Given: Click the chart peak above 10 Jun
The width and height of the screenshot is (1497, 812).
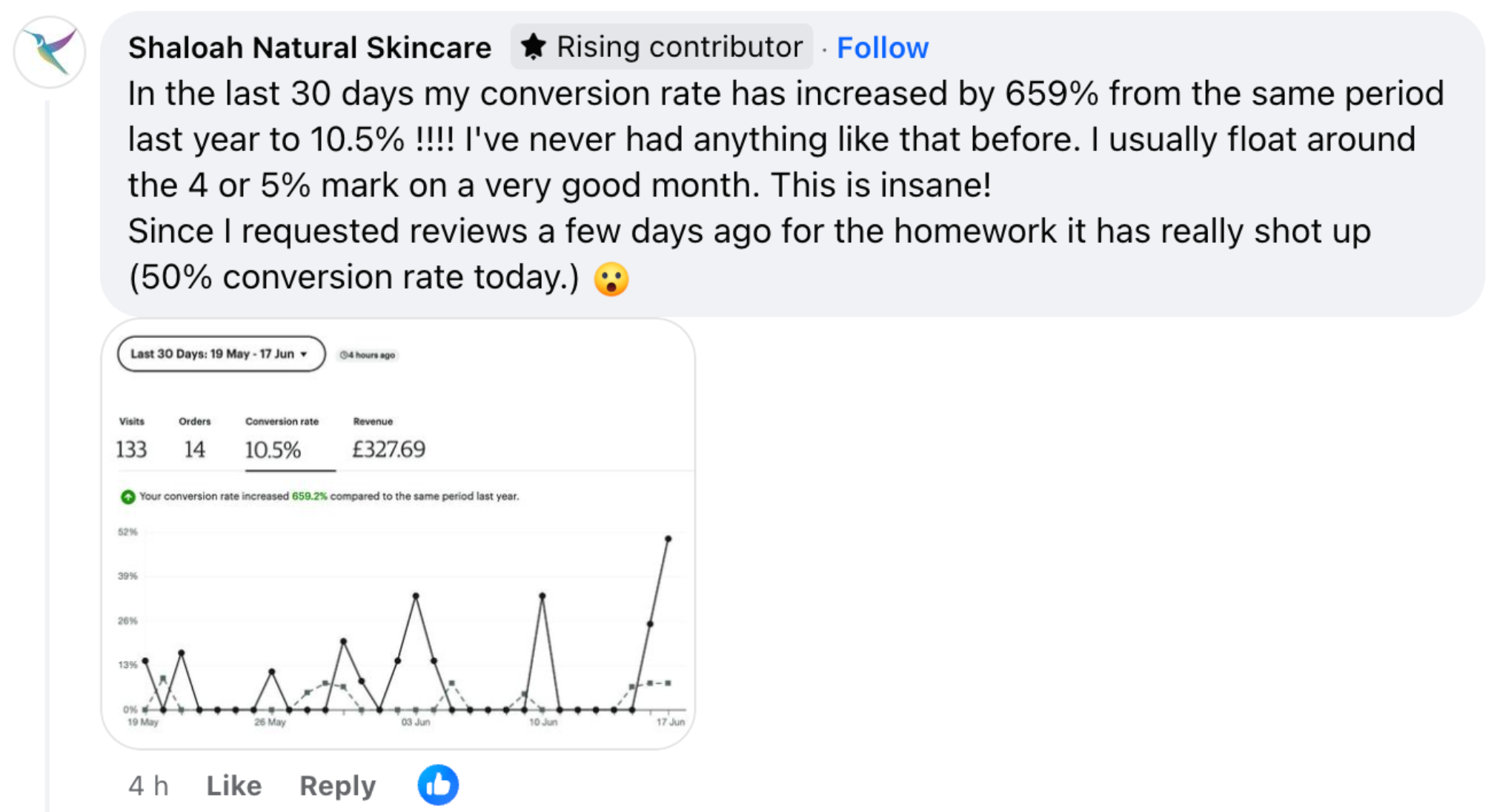Looking at the screenshot, I should pos(542,596).
